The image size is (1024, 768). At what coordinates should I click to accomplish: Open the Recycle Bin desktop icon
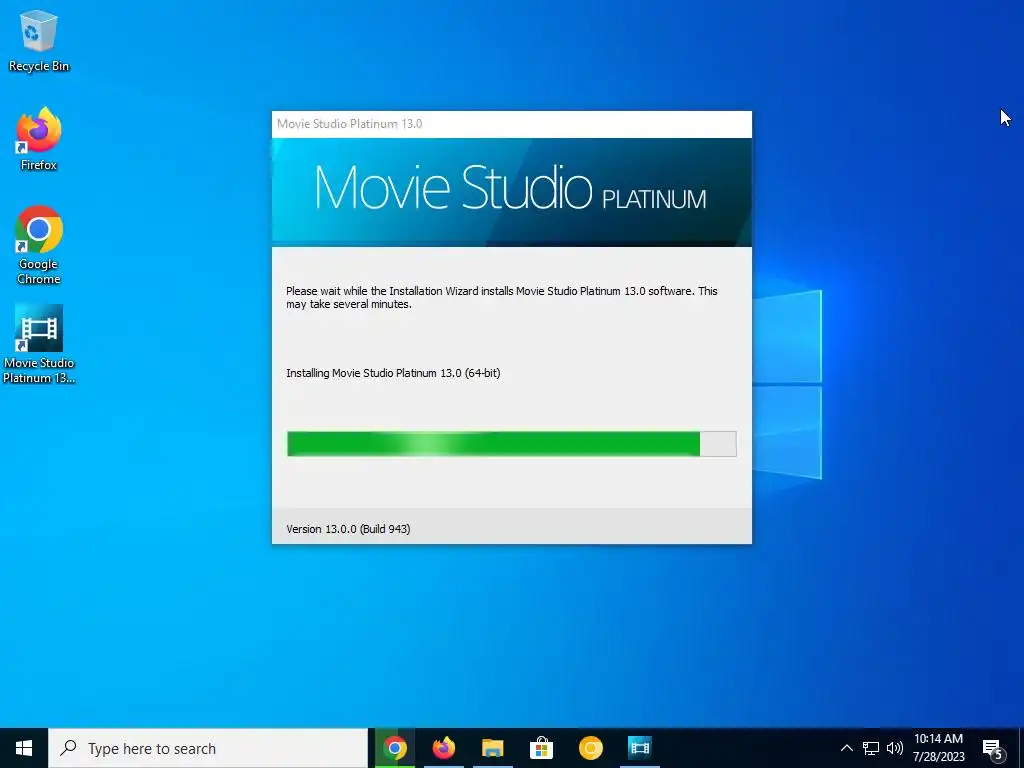tap(39, 40)
